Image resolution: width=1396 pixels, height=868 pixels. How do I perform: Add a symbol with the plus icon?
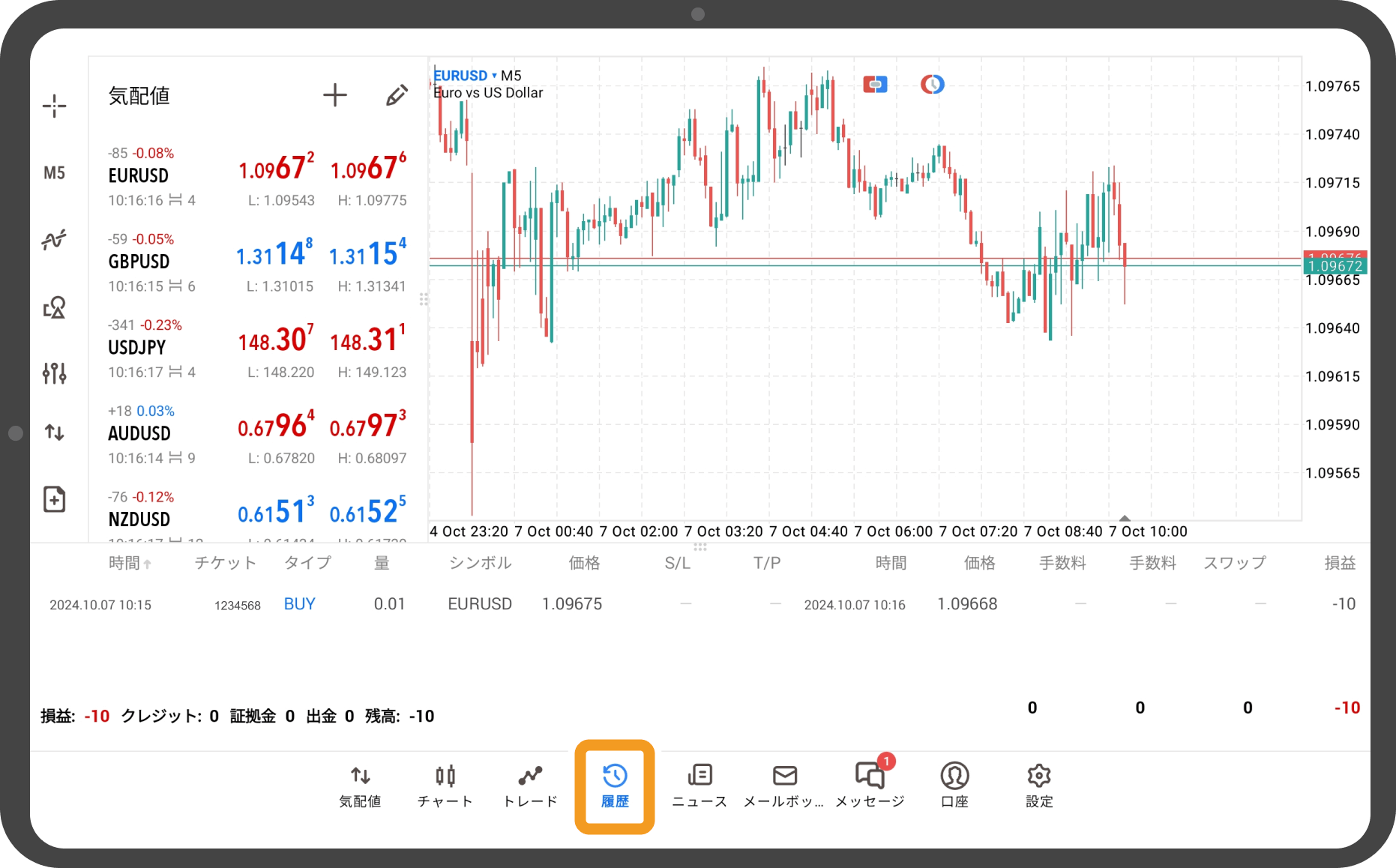coord(334,95)
